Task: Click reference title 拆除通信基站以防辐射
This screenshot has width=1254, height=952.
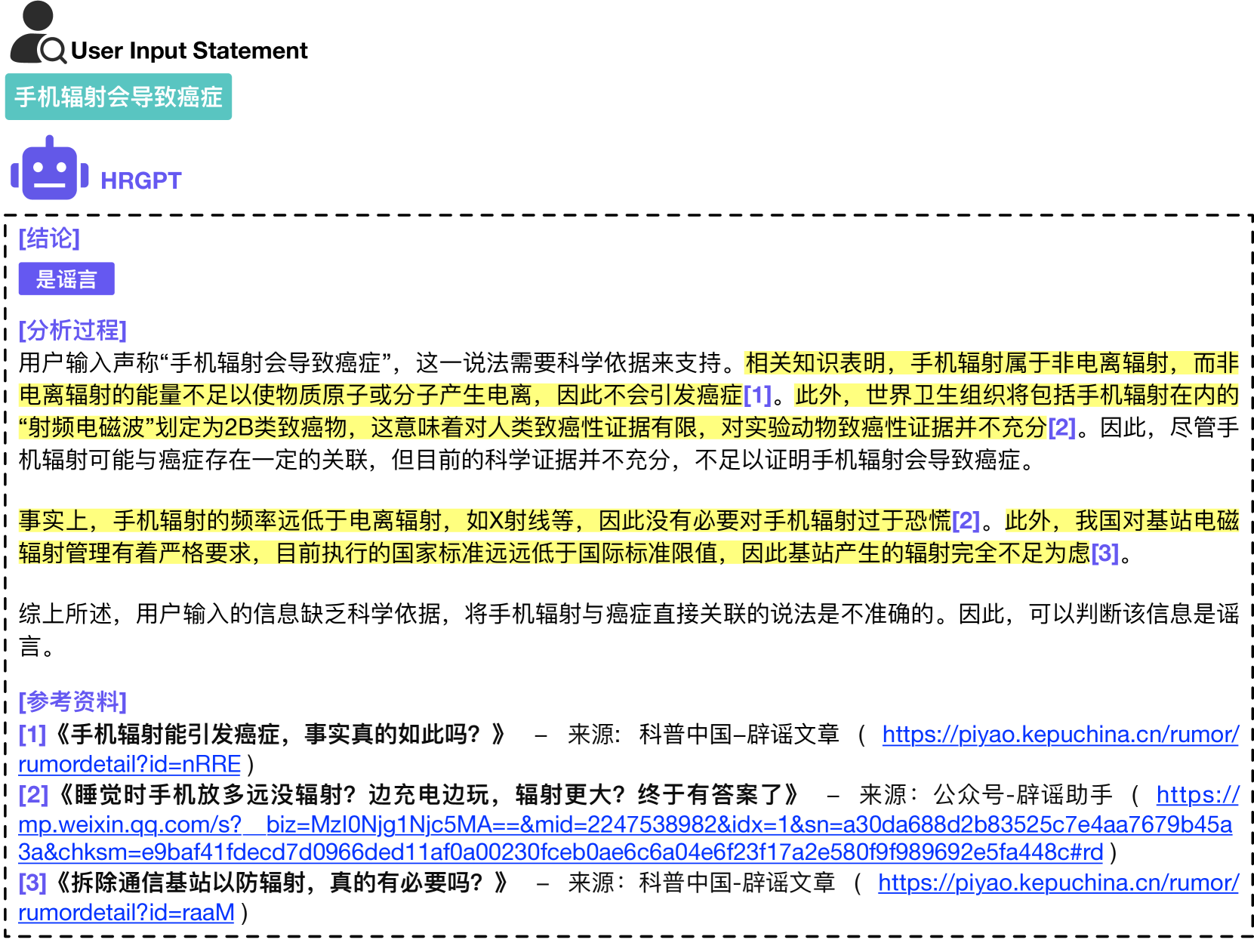Action: (282, 883)
